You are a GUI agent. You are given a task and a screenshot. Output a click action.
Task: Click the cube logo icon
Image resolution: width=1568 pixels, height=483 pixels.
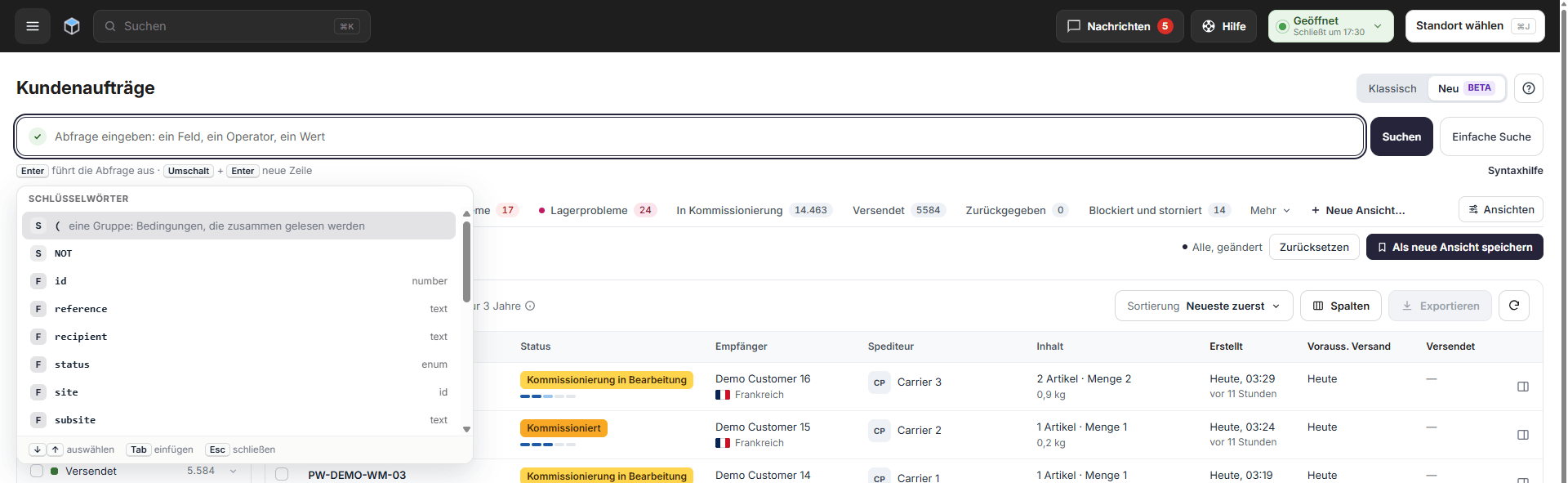[x=72, y=26]
